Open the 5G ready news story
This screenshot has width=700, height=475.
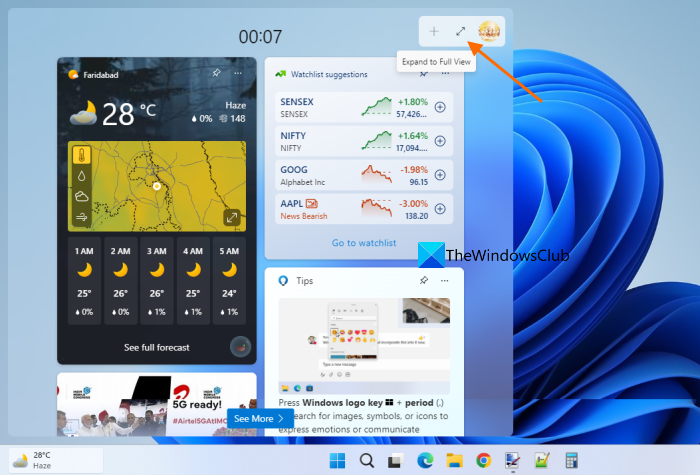[157, 404]
